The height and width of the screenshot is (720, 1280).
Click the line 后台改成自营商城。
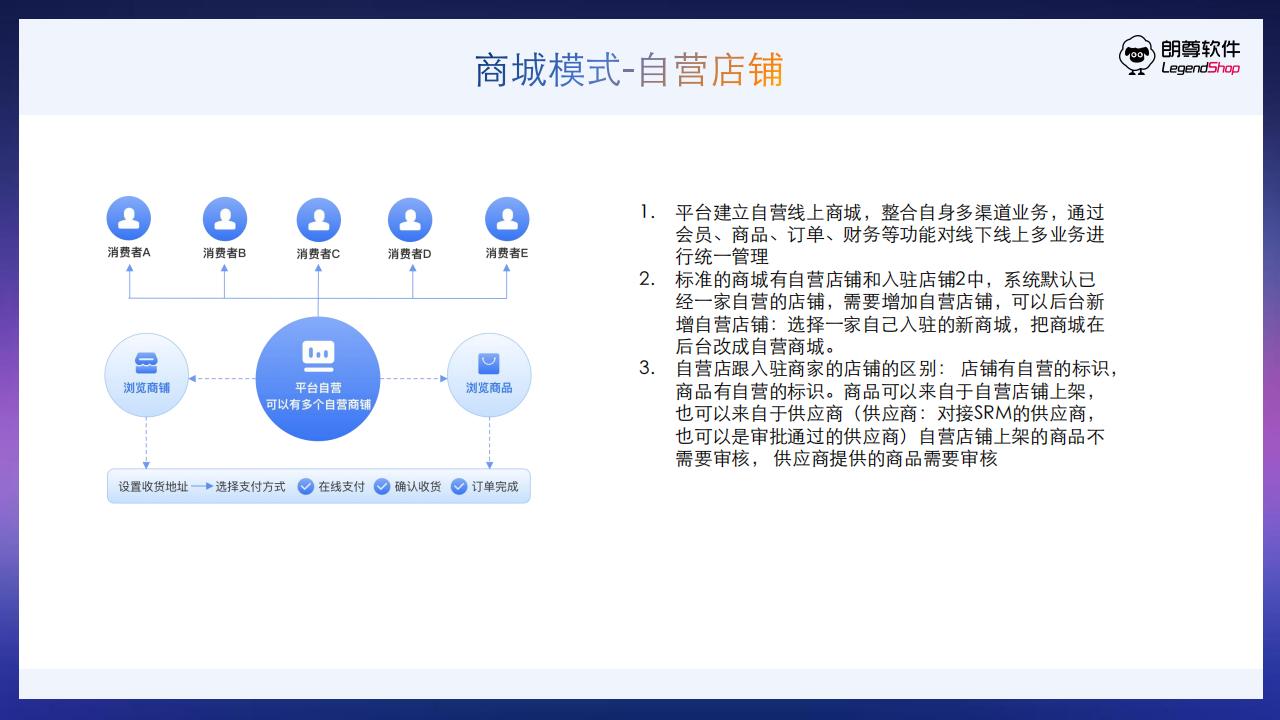click(x=756, y=347)
